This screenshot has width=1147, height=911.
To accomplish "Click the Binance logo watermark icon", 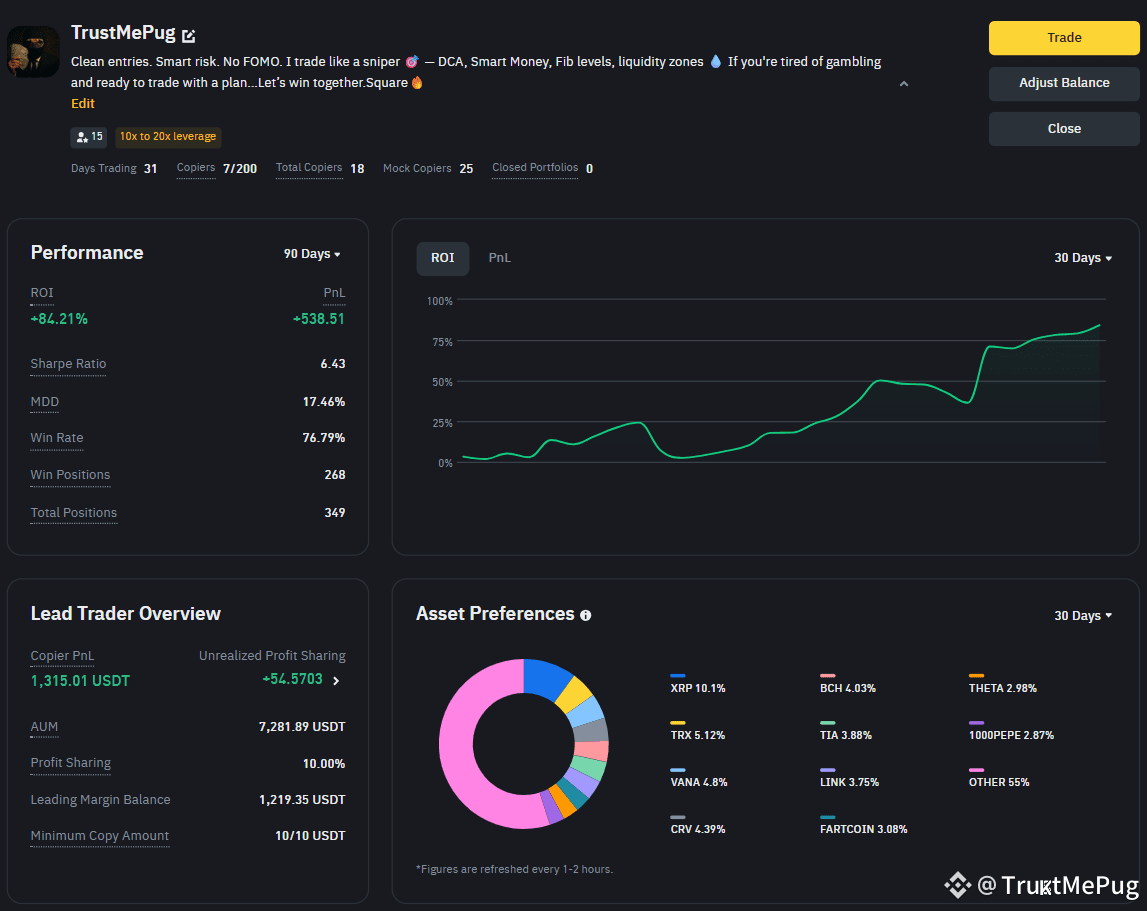I will tap(957, 885).
